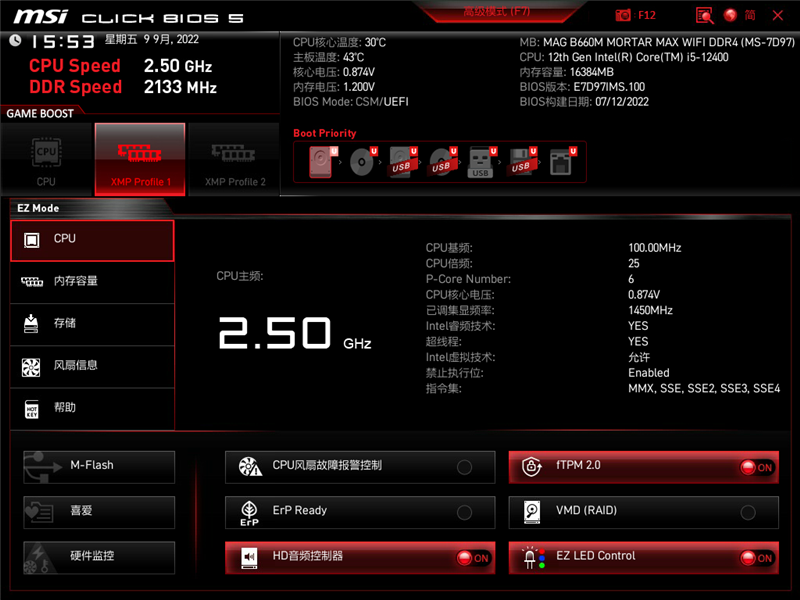800x600 pixels.
Task: Select USB floppy boot device icon
Action: [522, 162]
